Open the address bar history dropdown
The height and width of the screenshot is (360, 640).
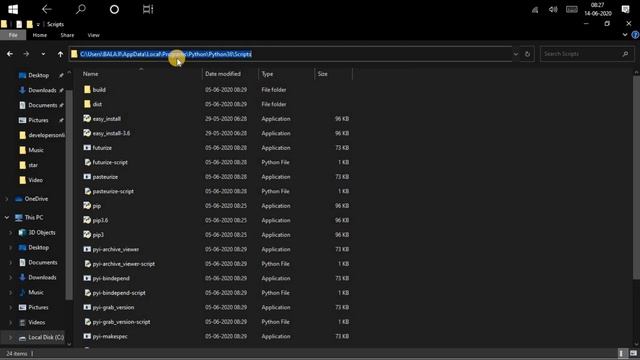coord(516,54)
